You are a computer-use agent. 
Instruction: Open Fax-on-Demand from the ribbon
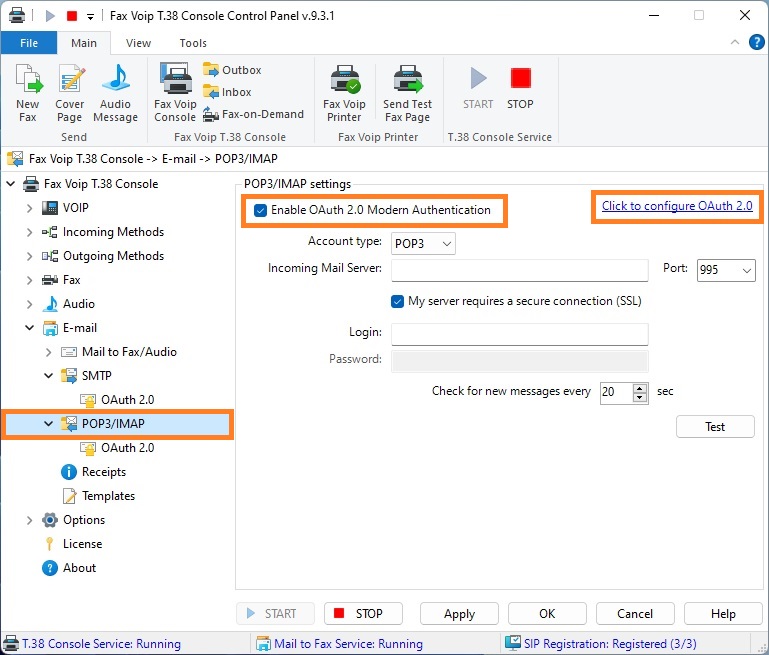pyautogui.click(x=254, y=114)
